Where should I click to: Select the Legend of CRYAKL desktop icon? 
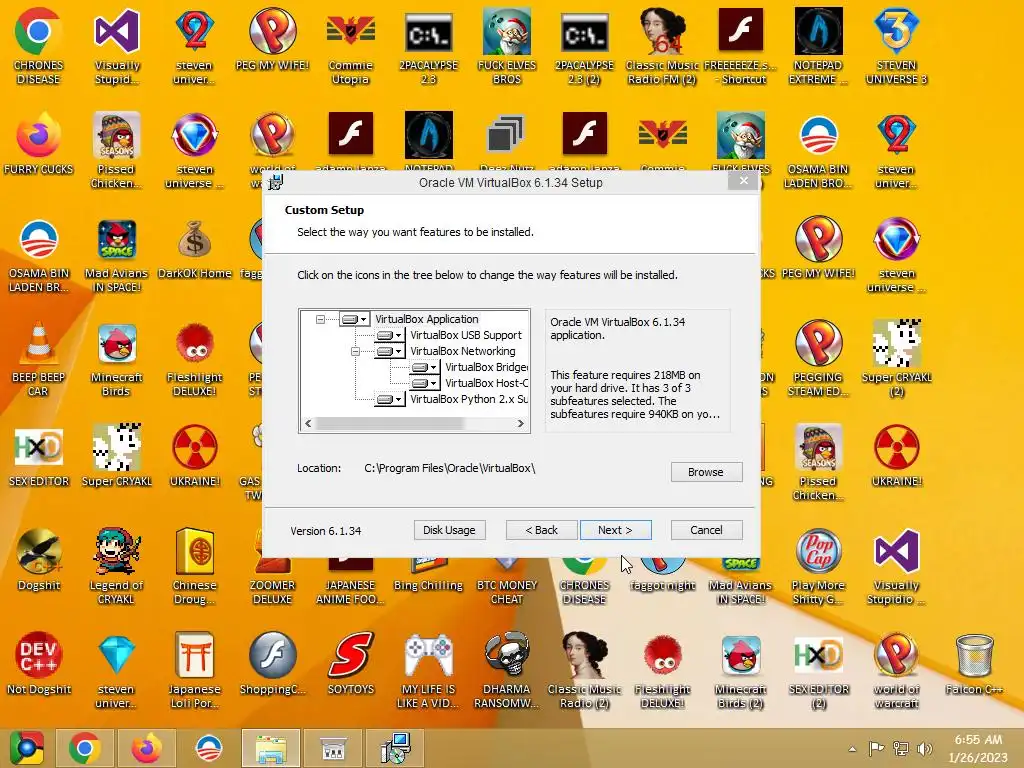[x=116, y=567]
